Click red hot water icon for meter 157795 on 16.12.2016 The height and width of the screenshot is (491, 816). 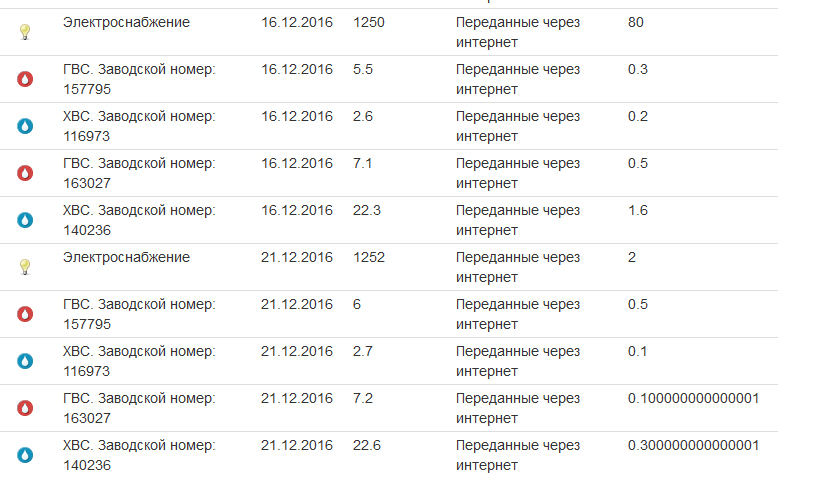click(26, 79)
